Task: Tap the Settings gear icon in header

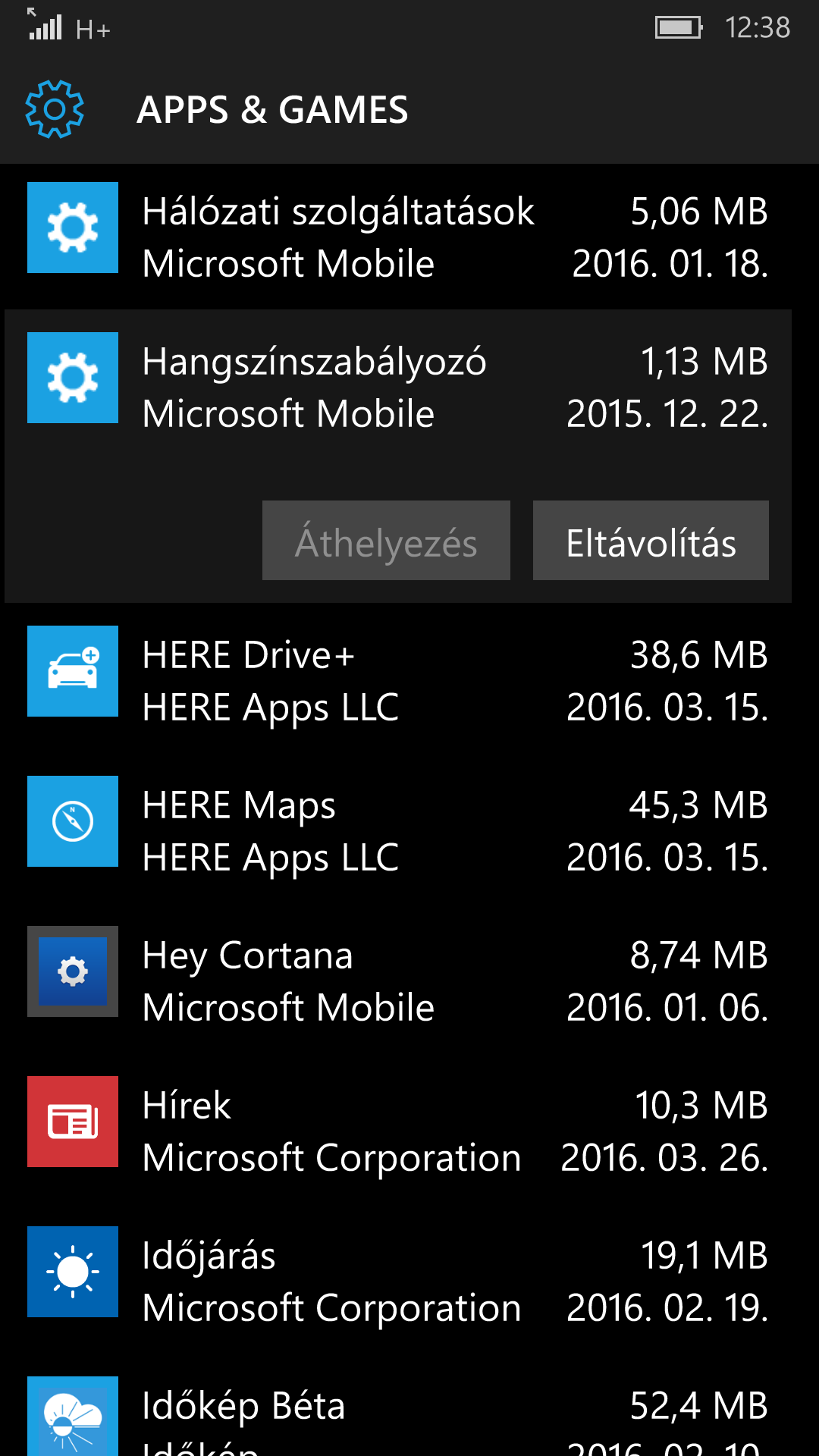Action: (54, 109)
